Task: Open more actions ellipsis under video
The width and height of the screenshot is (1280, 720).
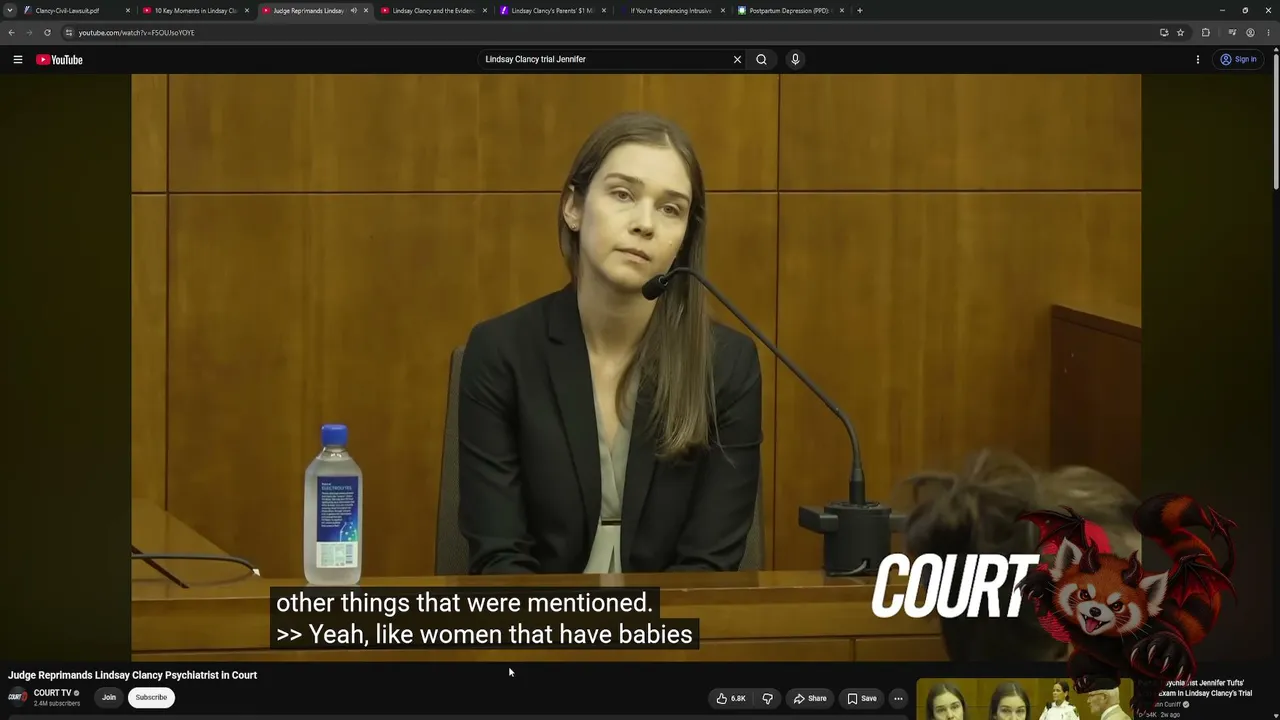Action: point(898,698)
